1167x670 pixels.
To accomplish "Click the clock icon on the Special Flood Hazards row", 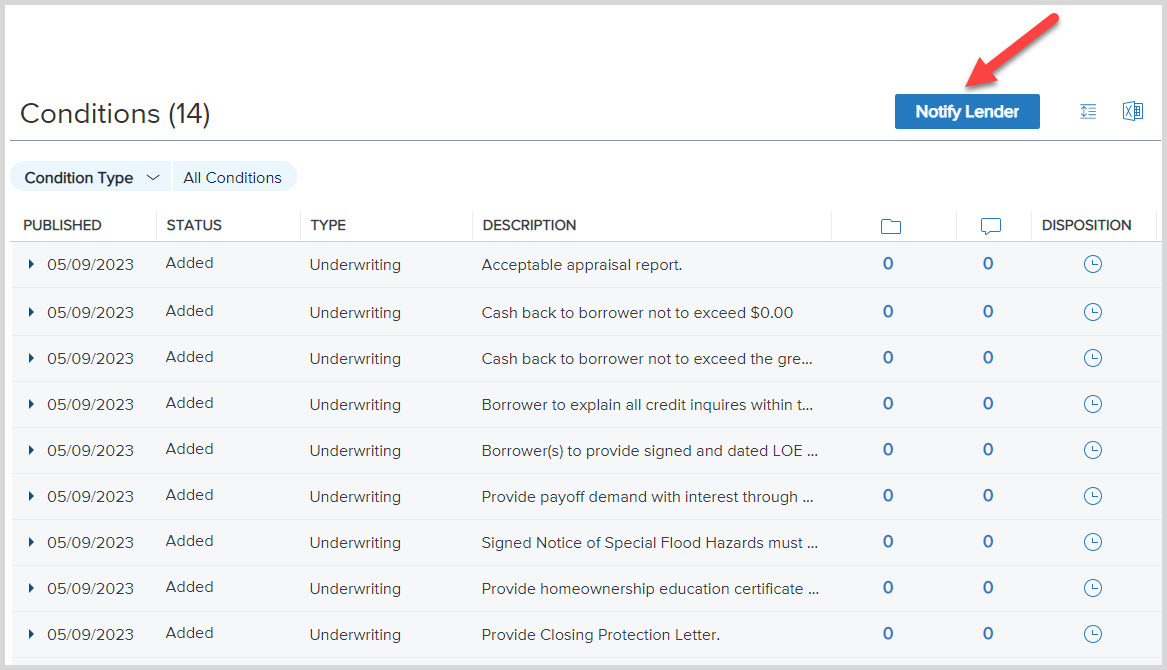I will coord(1093,541).
